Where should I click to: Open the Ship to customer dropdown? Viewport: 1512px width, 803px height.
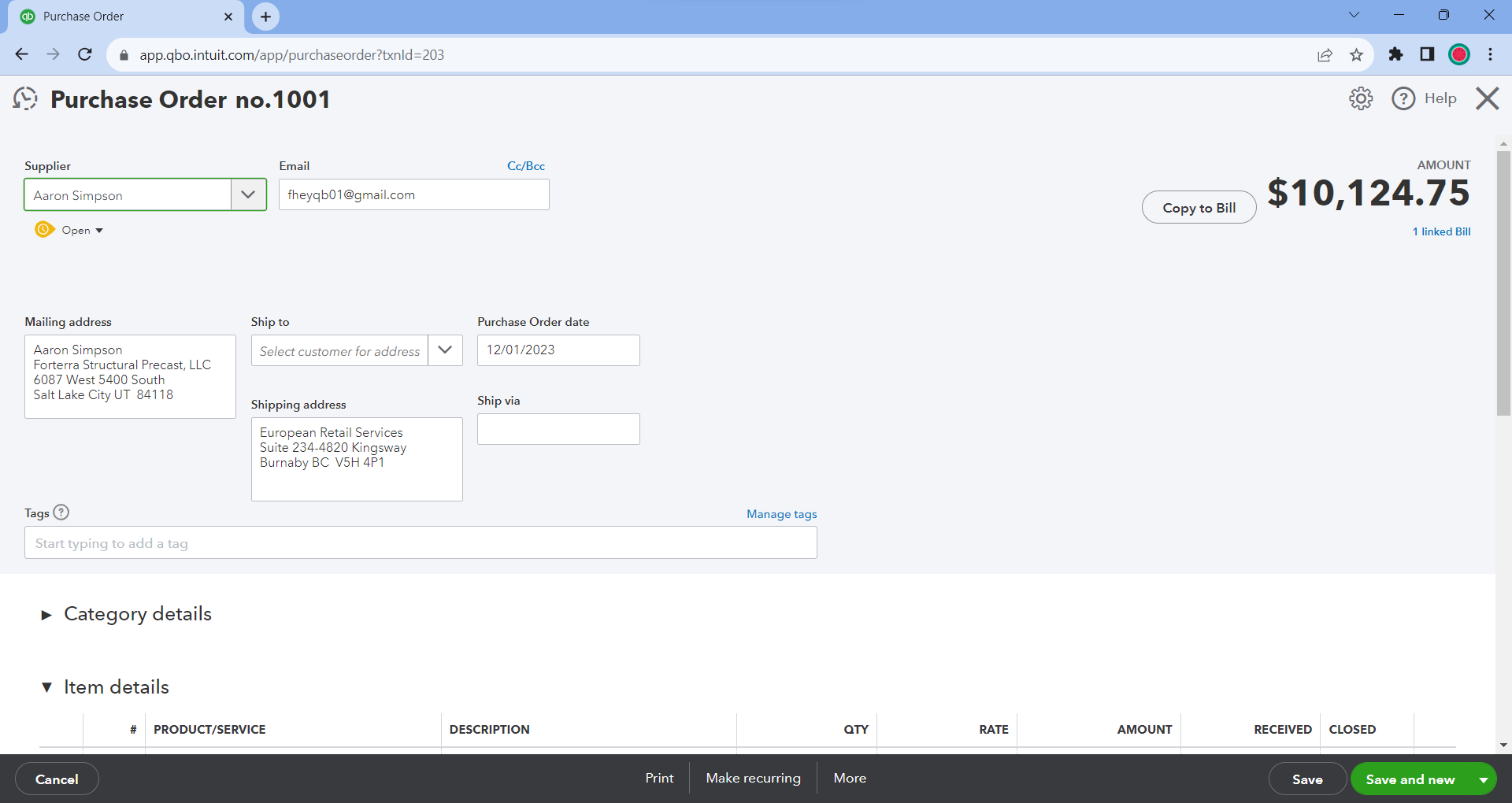(445, 350)
